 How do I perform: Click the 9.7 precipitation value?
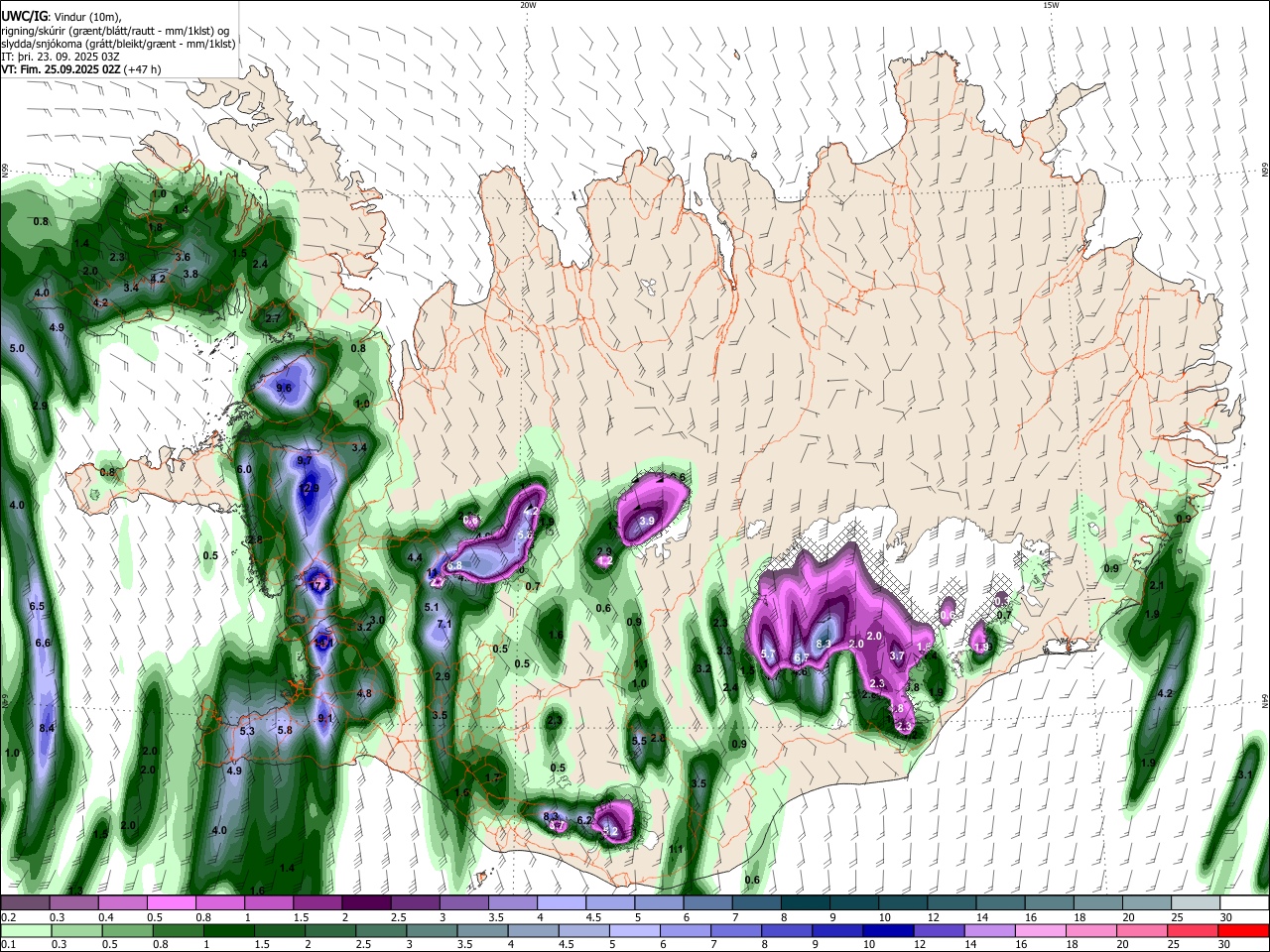(x=305, y=460)
